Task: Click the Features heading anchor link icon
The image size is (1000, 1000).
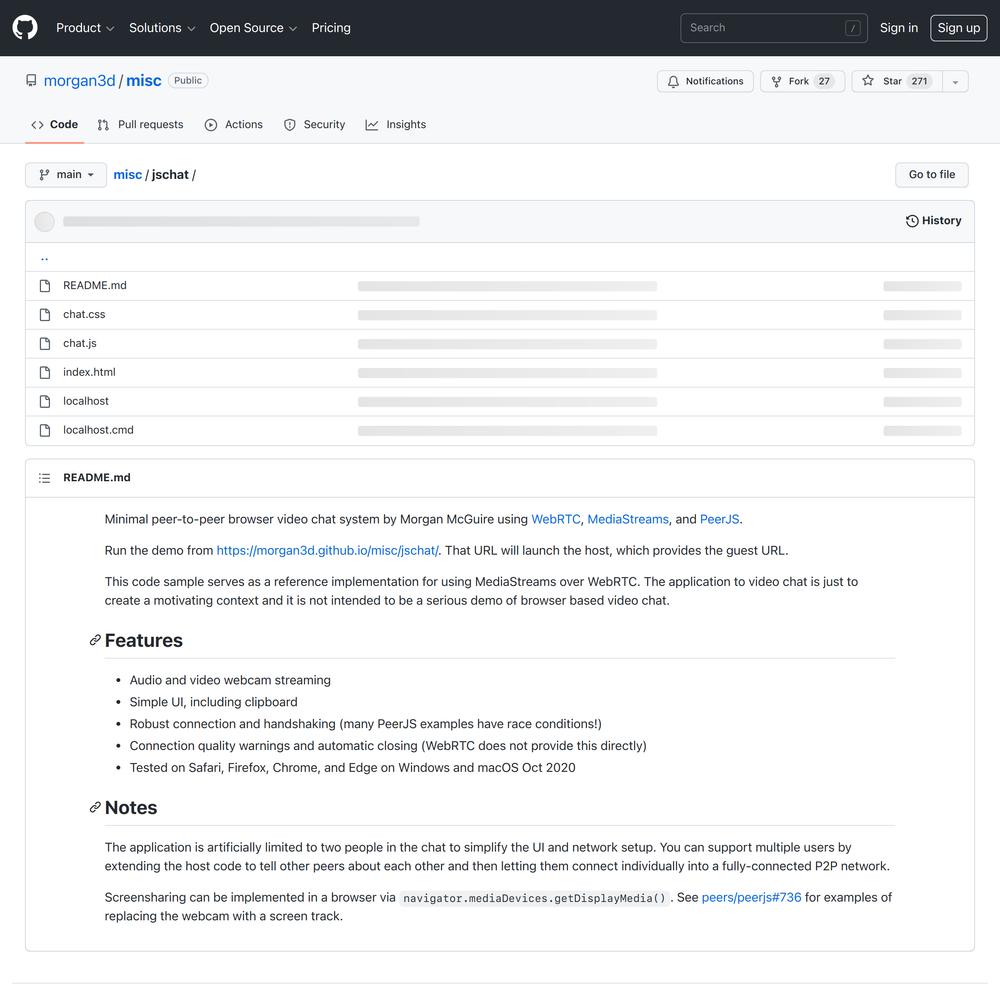Action: pos(95,640)
